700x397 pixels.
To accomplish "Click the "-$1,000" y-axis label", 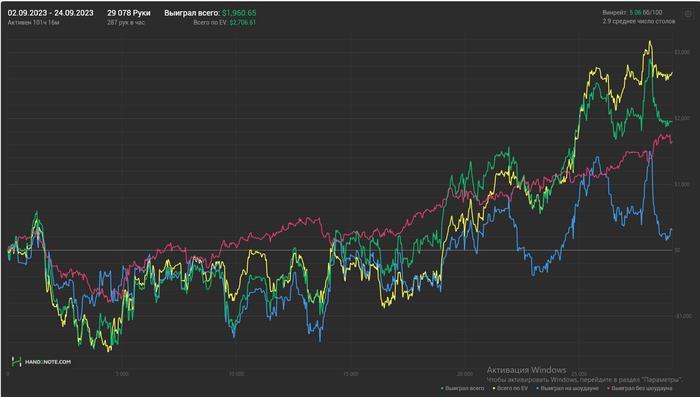I will [683, 316].
